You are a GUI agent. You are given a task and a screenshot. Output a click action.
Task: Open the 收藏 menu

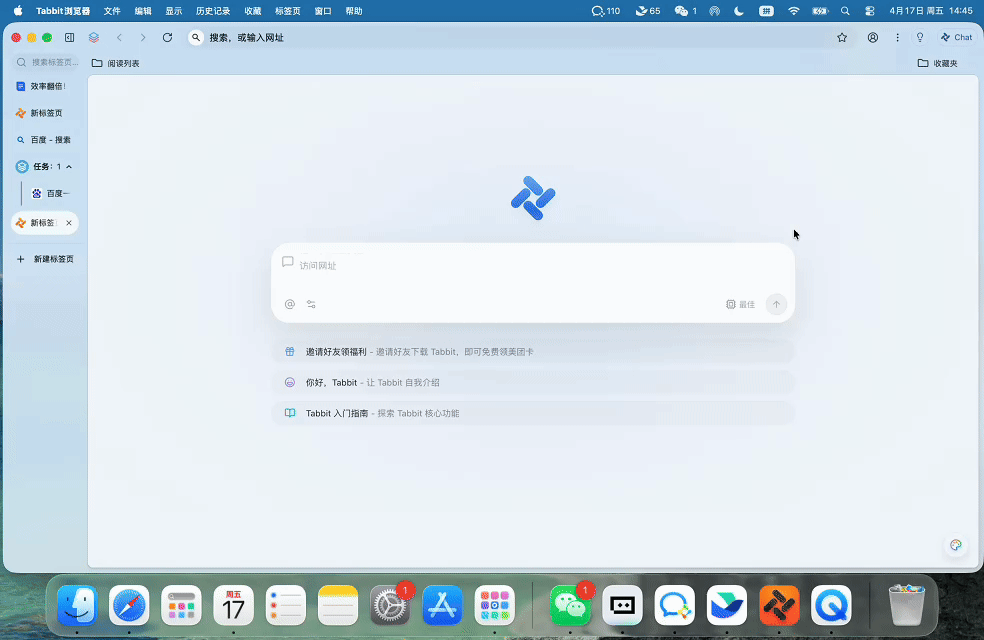pyautogui.click(x=253, y=11)
